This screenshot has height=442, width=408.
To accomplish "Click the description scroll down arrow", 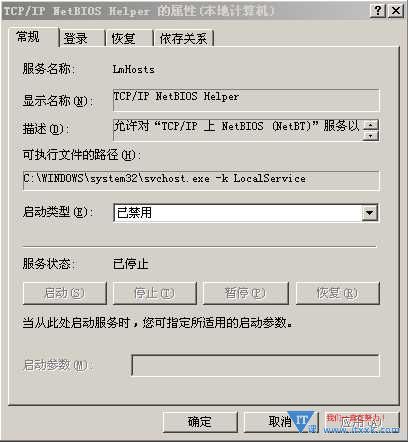I will point(371,135).
